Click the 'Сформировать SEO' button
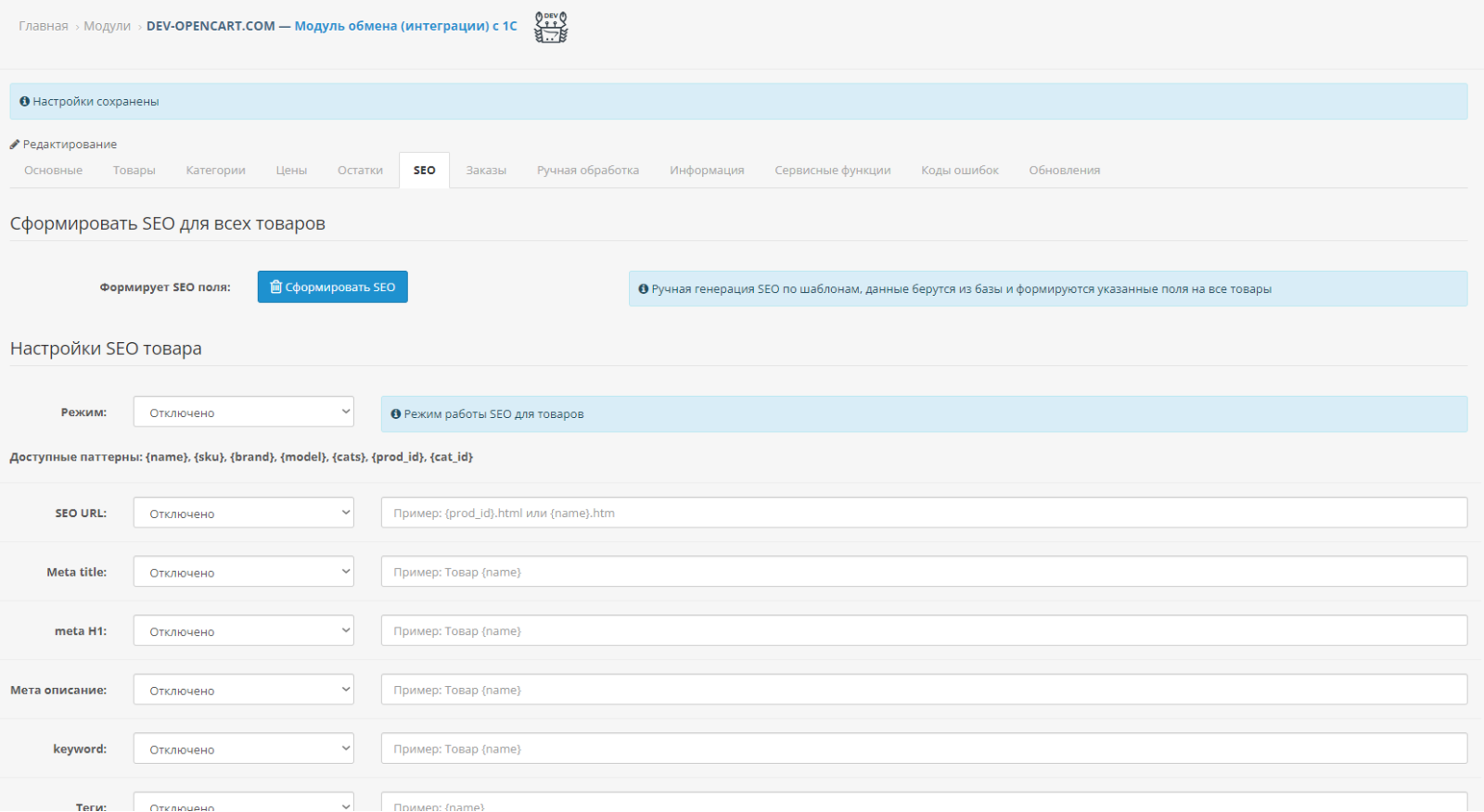1484x812 pixels. coord(333,287)
